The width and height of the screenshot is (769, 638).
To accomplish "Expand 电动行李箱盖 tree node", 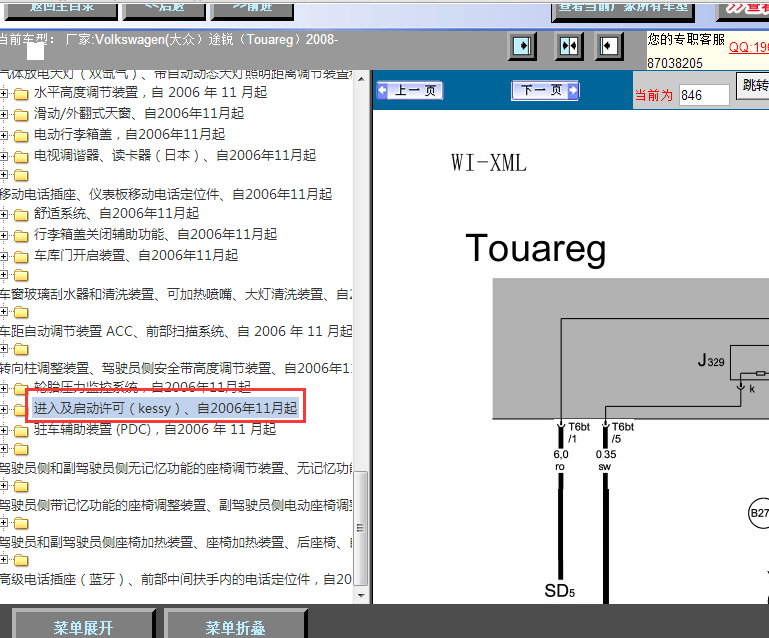I will [x=4, y=135].
